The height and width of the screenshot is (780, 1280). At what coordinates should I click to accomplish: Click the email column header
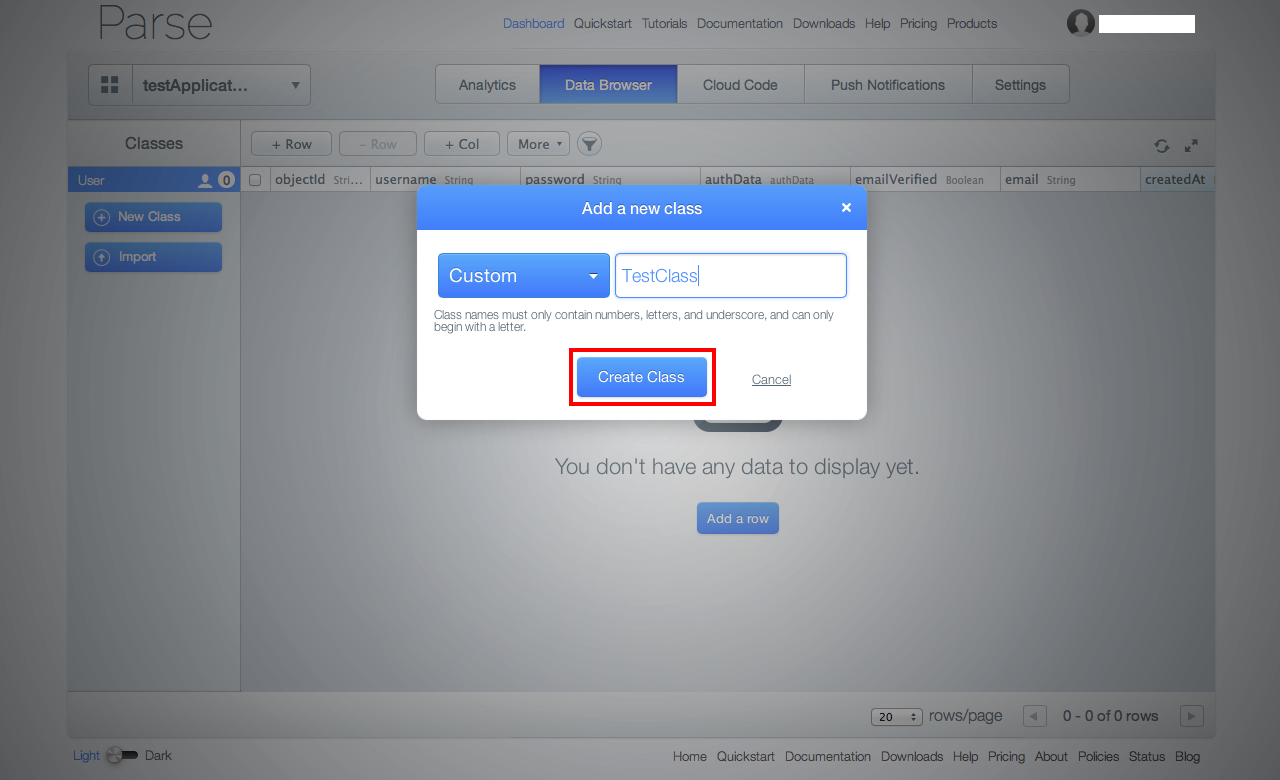point(1070,180)
